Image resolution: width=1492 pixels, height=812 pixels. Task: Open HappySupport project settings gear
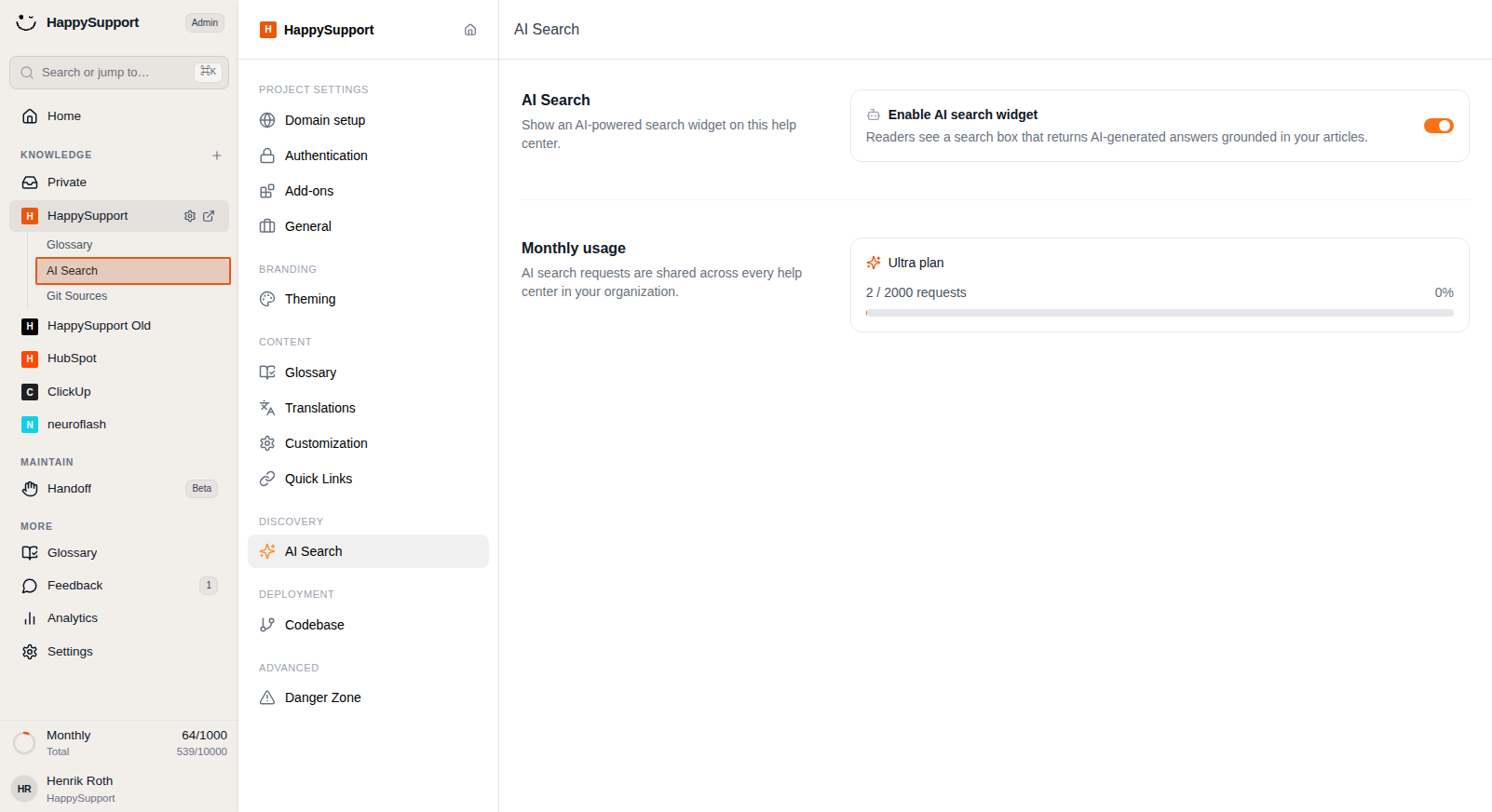[x=190, y=216]
